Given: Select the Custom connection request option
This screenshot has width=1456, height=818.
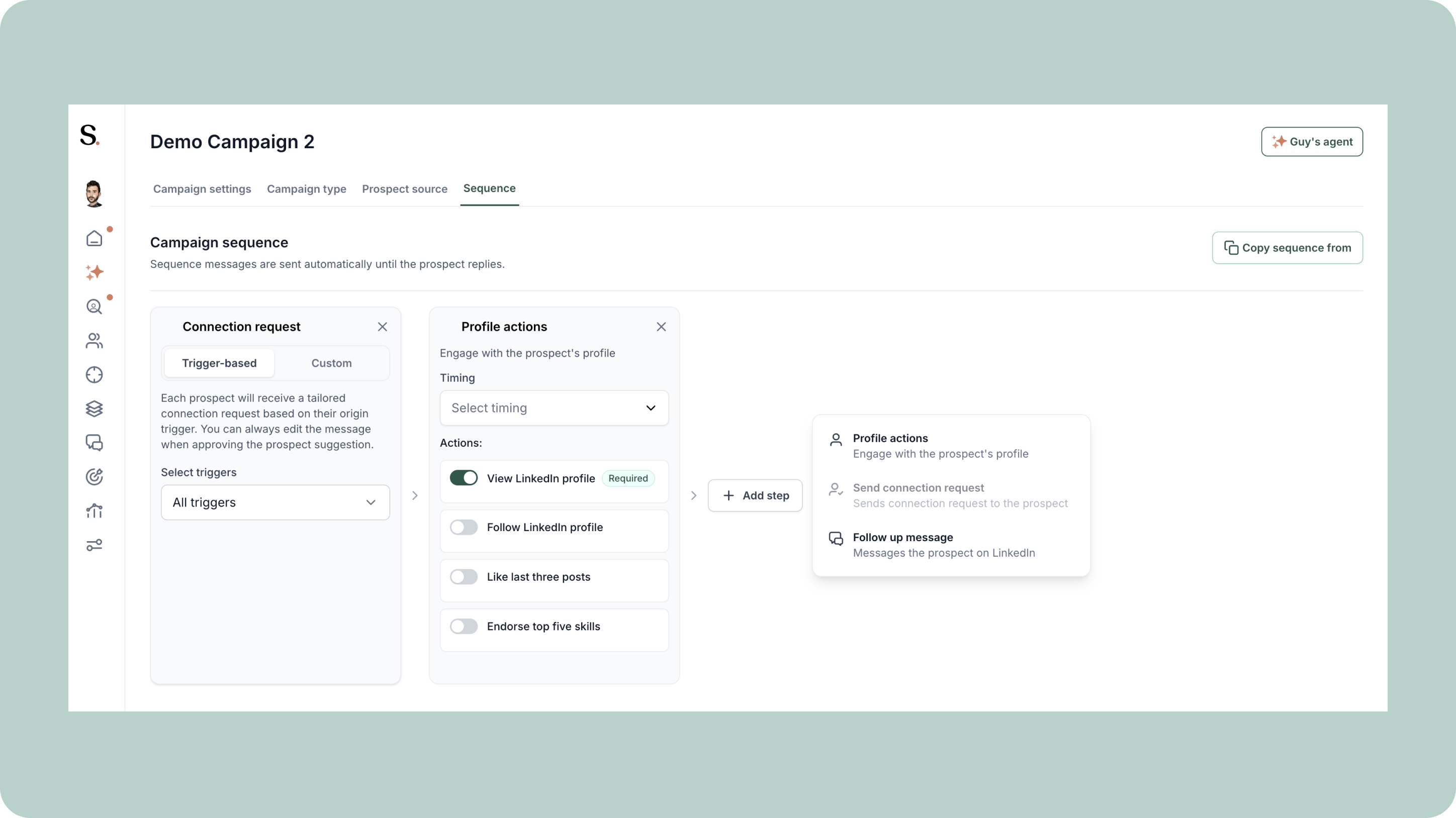Looking at the screenshot, I should coord(331,363).
